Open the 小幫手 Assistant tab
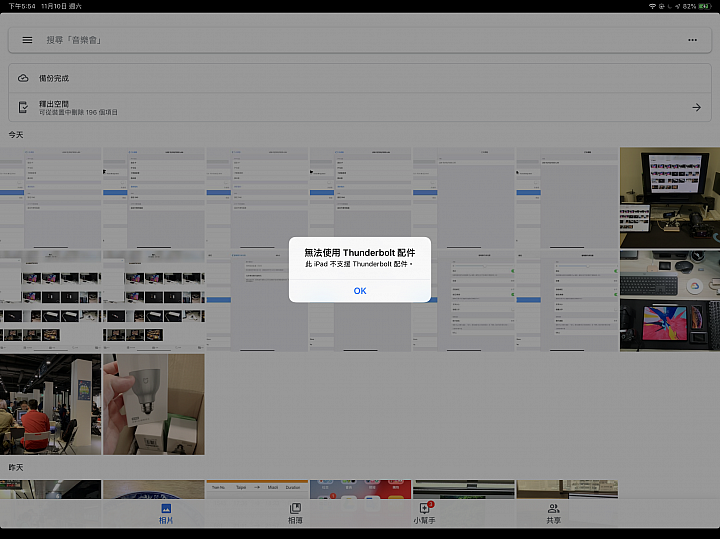Viewport: 720px width, 539px height. click(x=424, y=513)
